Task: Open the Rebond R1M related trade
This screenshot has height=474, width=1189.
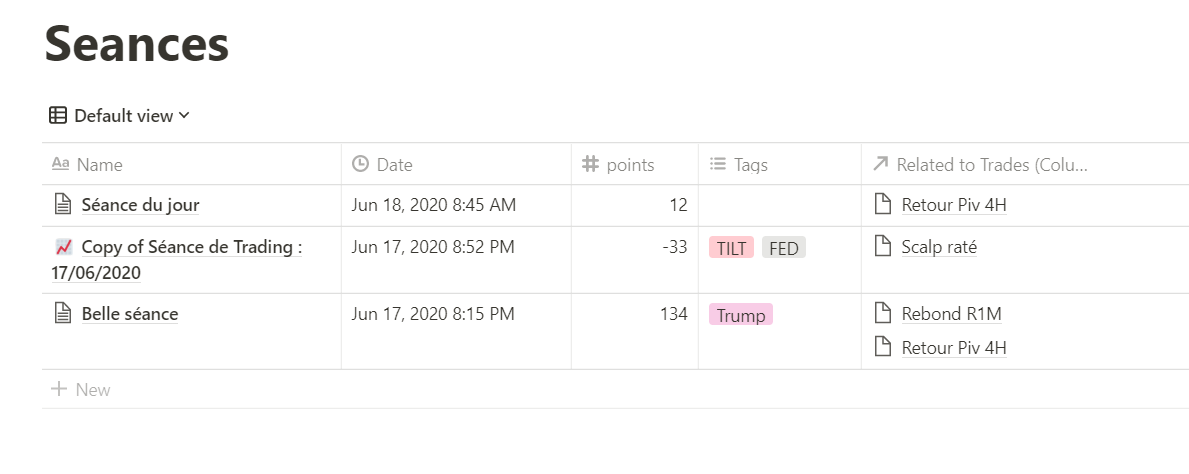Action: [x=950, y=315]
